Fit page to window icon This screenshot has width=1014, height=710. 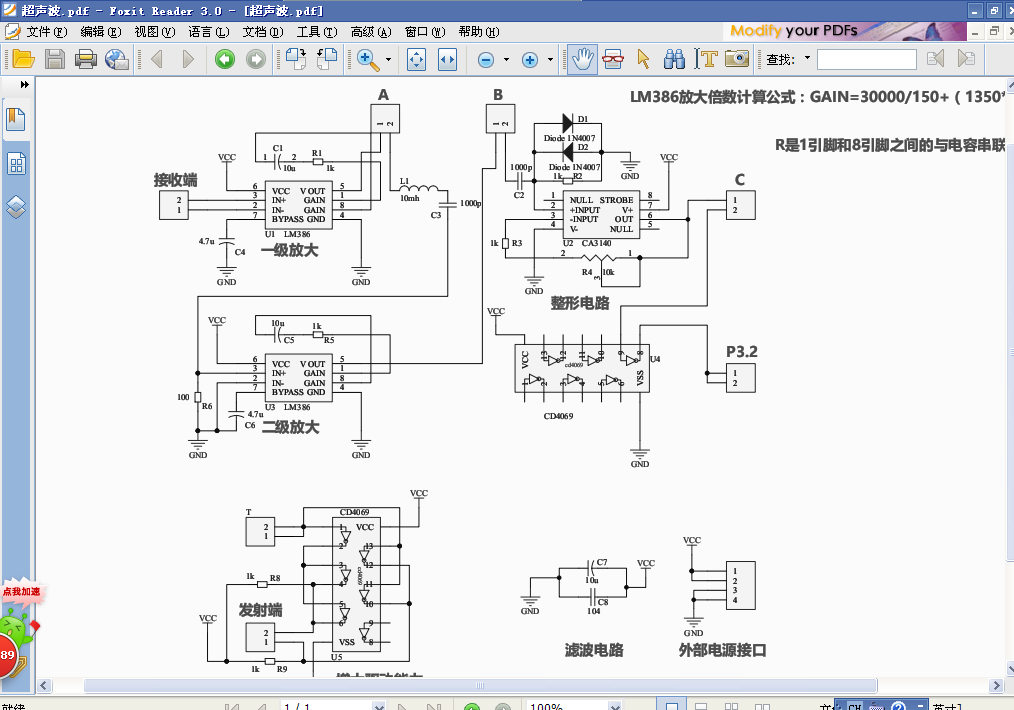pyautogui.click(x=416, y=59)
